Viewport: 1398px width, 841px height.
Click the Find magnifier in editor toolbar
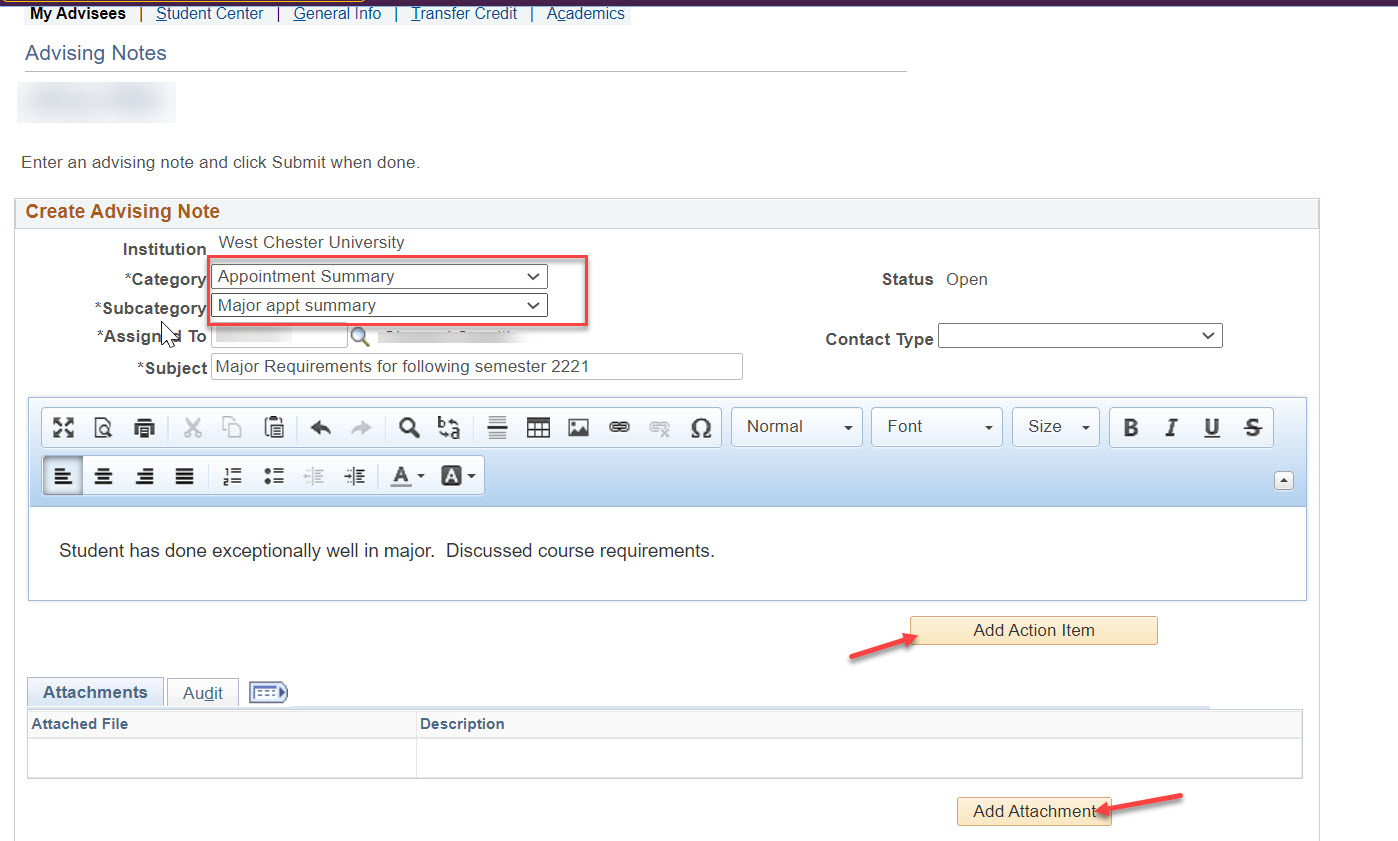409,428
